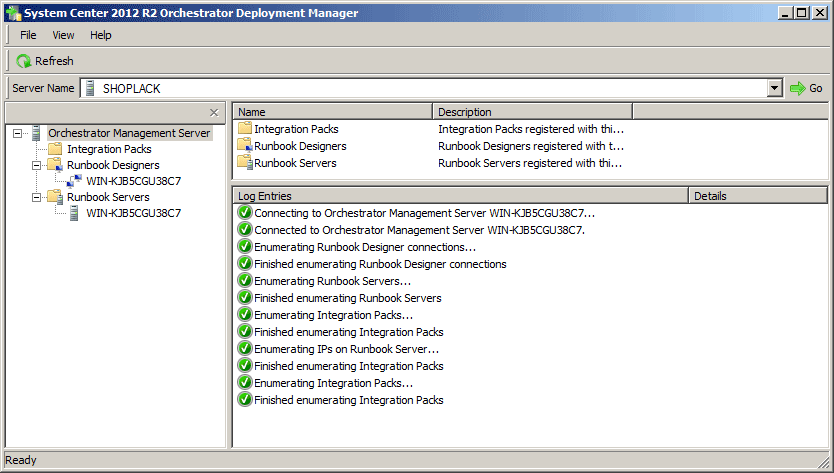Image resolution: width=834 pixels, height=473 pixels.
Task: Open the Help menu
Action: tap(101, 35)
